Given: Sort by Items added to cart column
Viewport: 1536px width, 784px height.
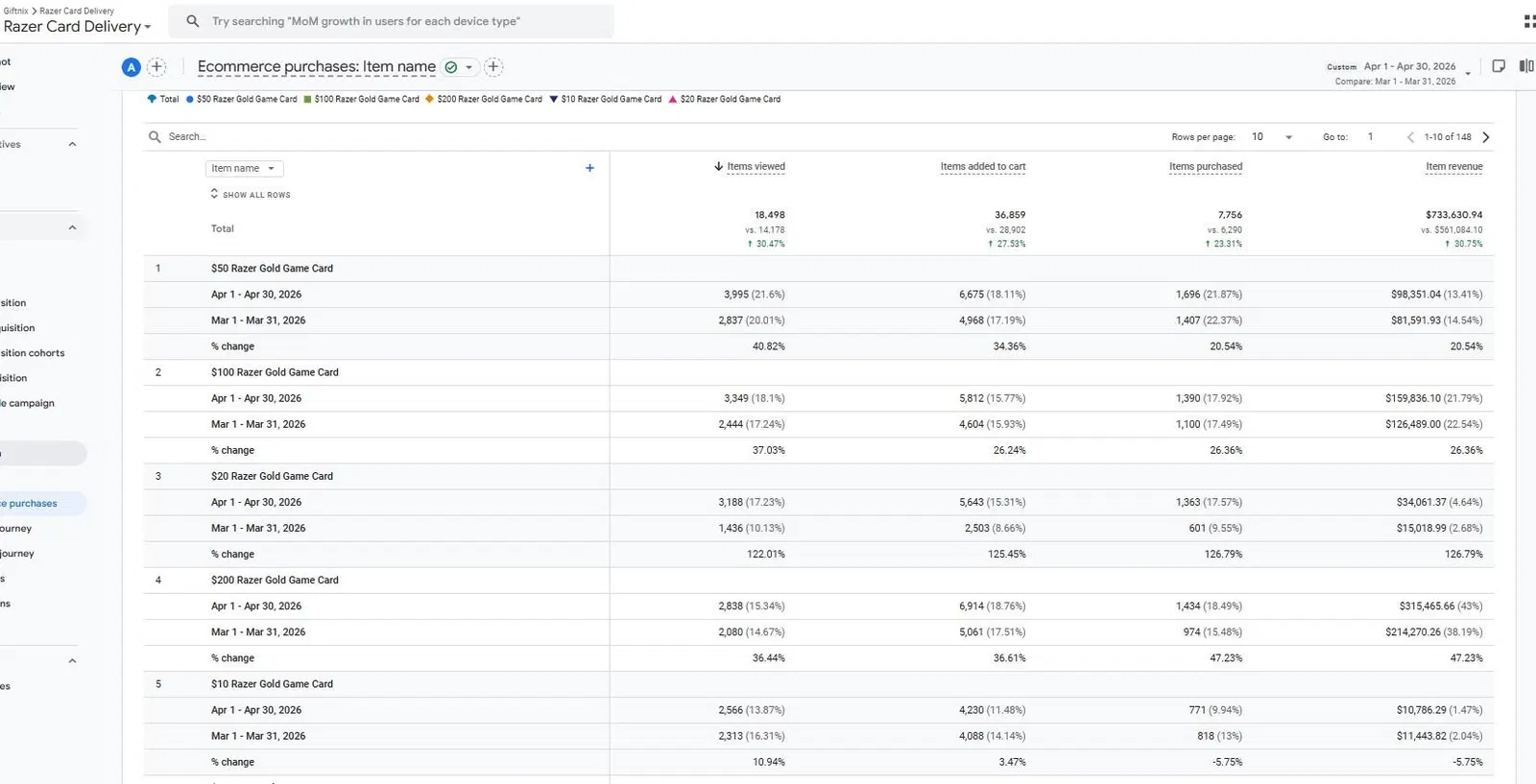Looking at the screenshot, I should 983,167.
